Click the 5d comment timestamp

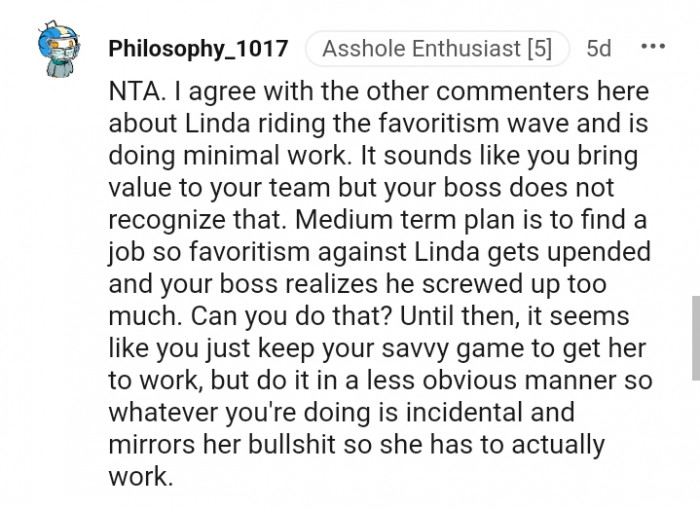click(599, 48)
